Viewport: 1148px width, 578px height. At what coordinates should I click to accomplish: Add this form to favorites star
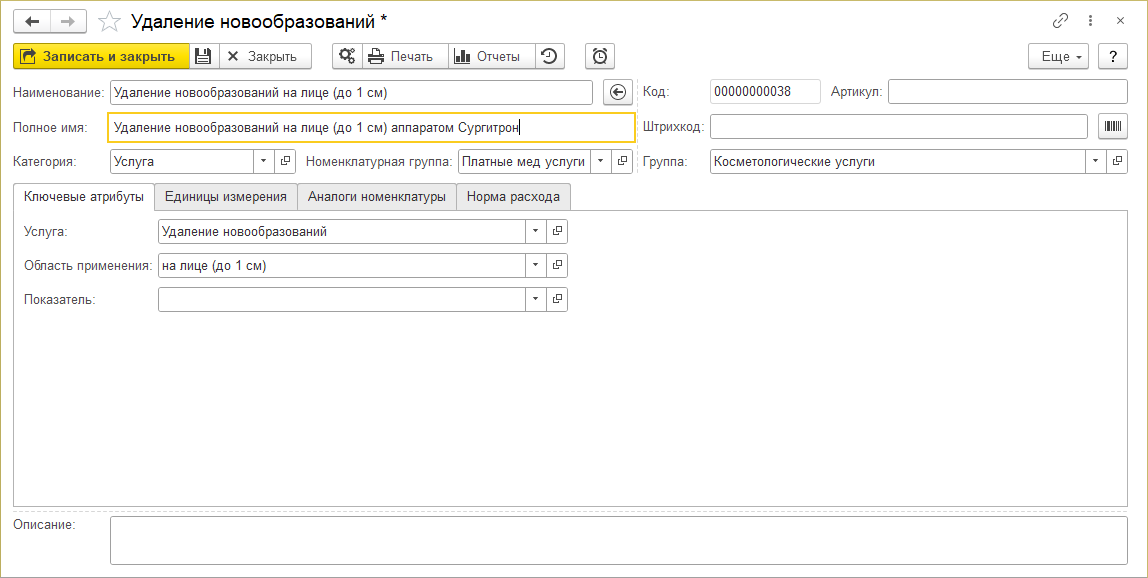(110, 21)
